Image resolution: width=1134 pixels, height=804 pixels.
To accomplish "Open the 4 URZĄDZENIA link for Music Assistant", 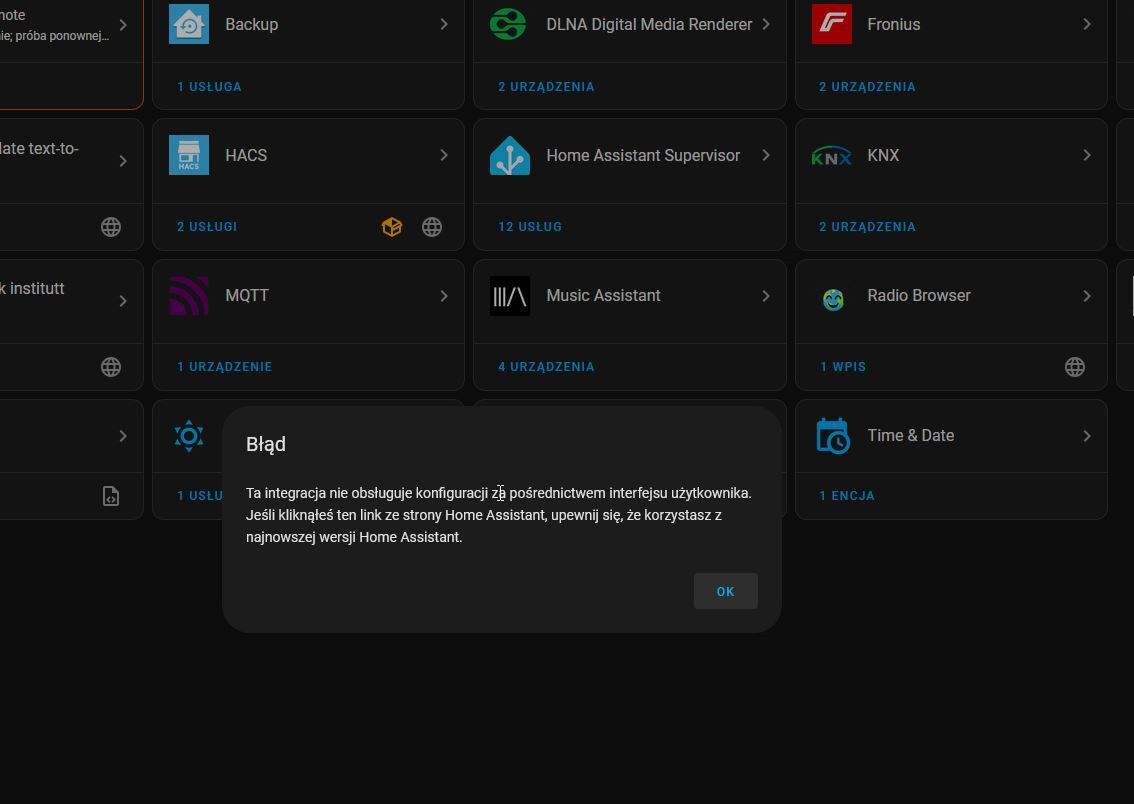I will click(x=546, y=367).
